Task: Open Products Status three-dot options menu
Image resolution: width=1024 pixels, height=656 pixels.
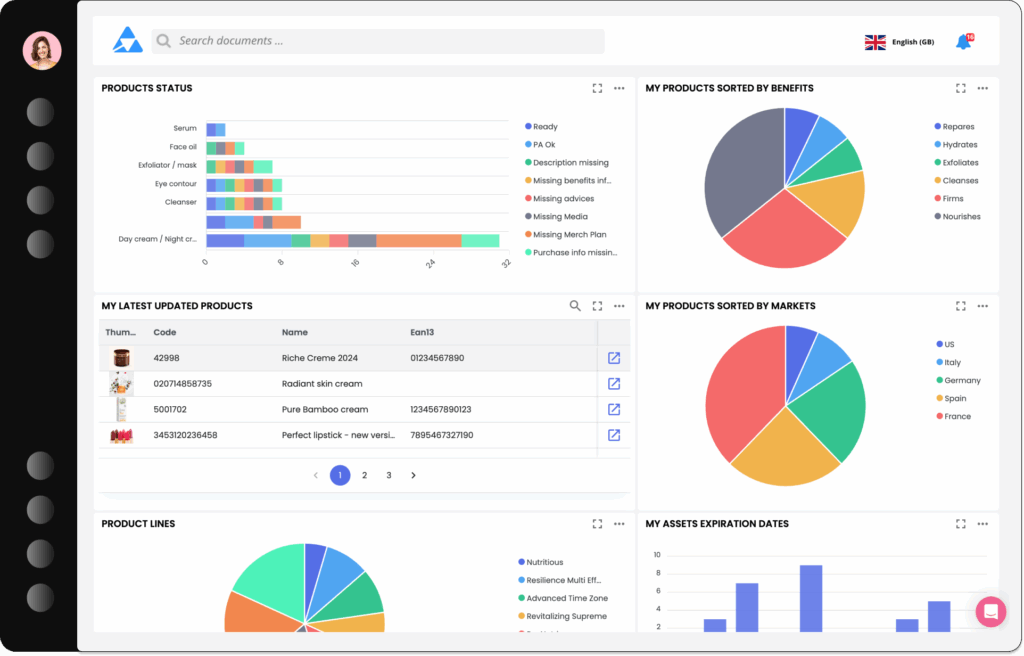Action: (x=620, y=88)
